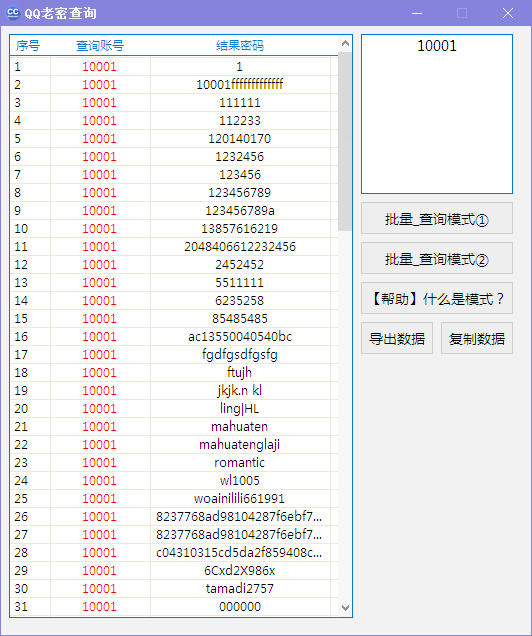
Task: Click row number 27 in 序号 column
Action: [21, 534]
